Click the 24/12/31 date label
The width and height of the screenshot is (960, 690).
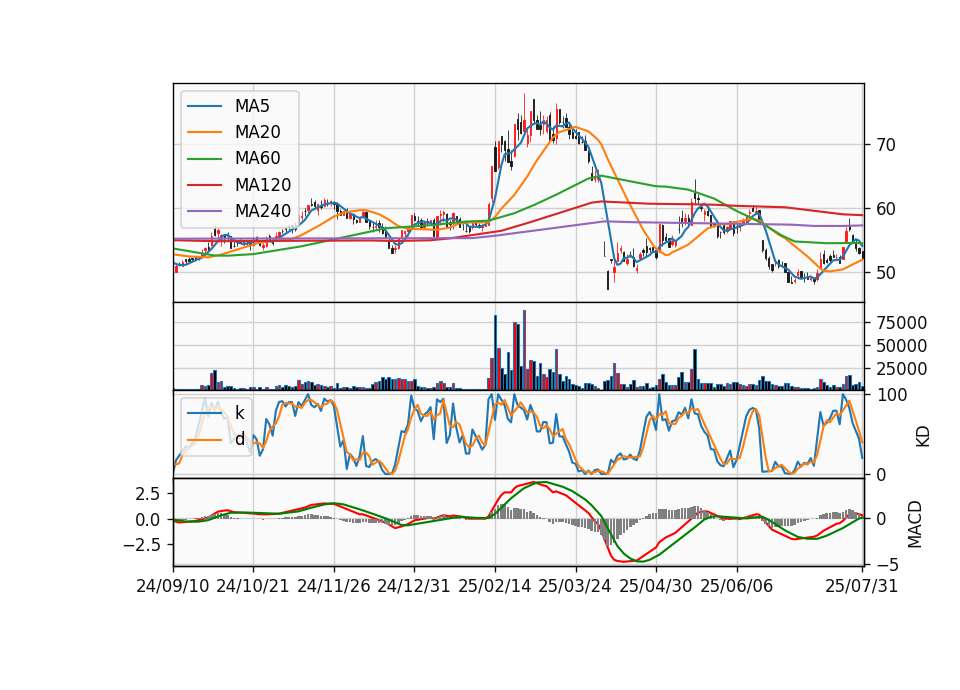(414, 586)
